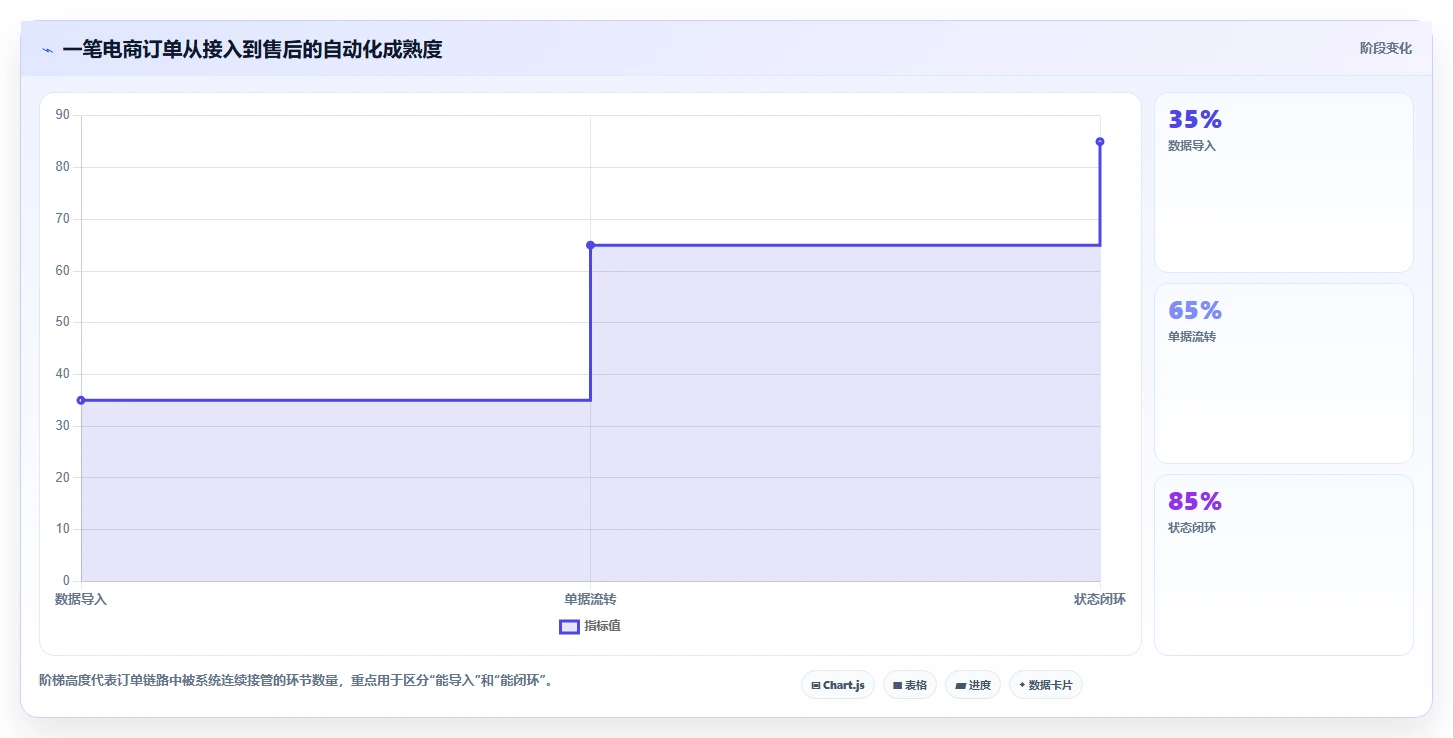Open the 85% 状态闭环 card
The image size is (1453, 738).
(1284, 565)
